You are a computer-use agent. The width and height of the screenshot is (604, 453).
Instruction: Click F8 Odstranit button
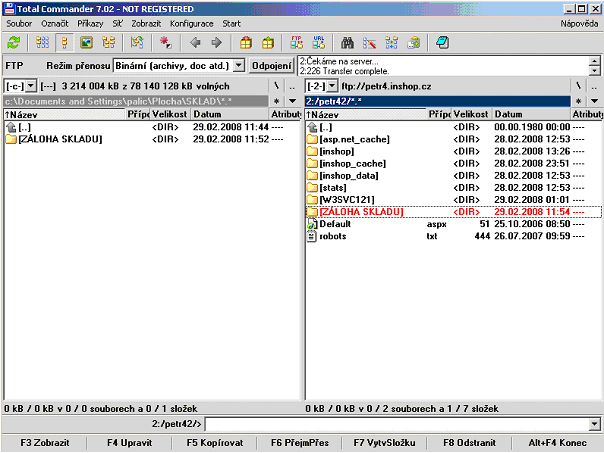coord(469,443)
